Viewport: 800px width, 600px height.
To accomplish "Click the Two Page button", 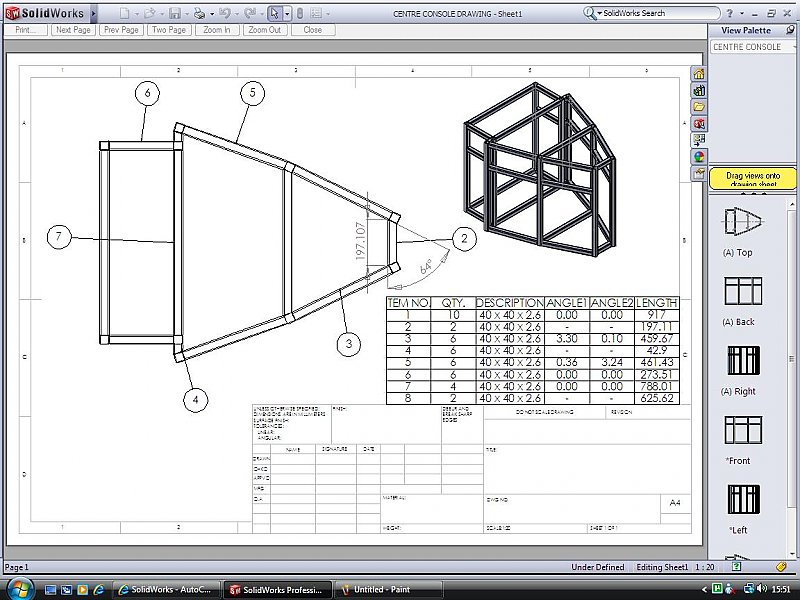I will [x=169, y=30].
